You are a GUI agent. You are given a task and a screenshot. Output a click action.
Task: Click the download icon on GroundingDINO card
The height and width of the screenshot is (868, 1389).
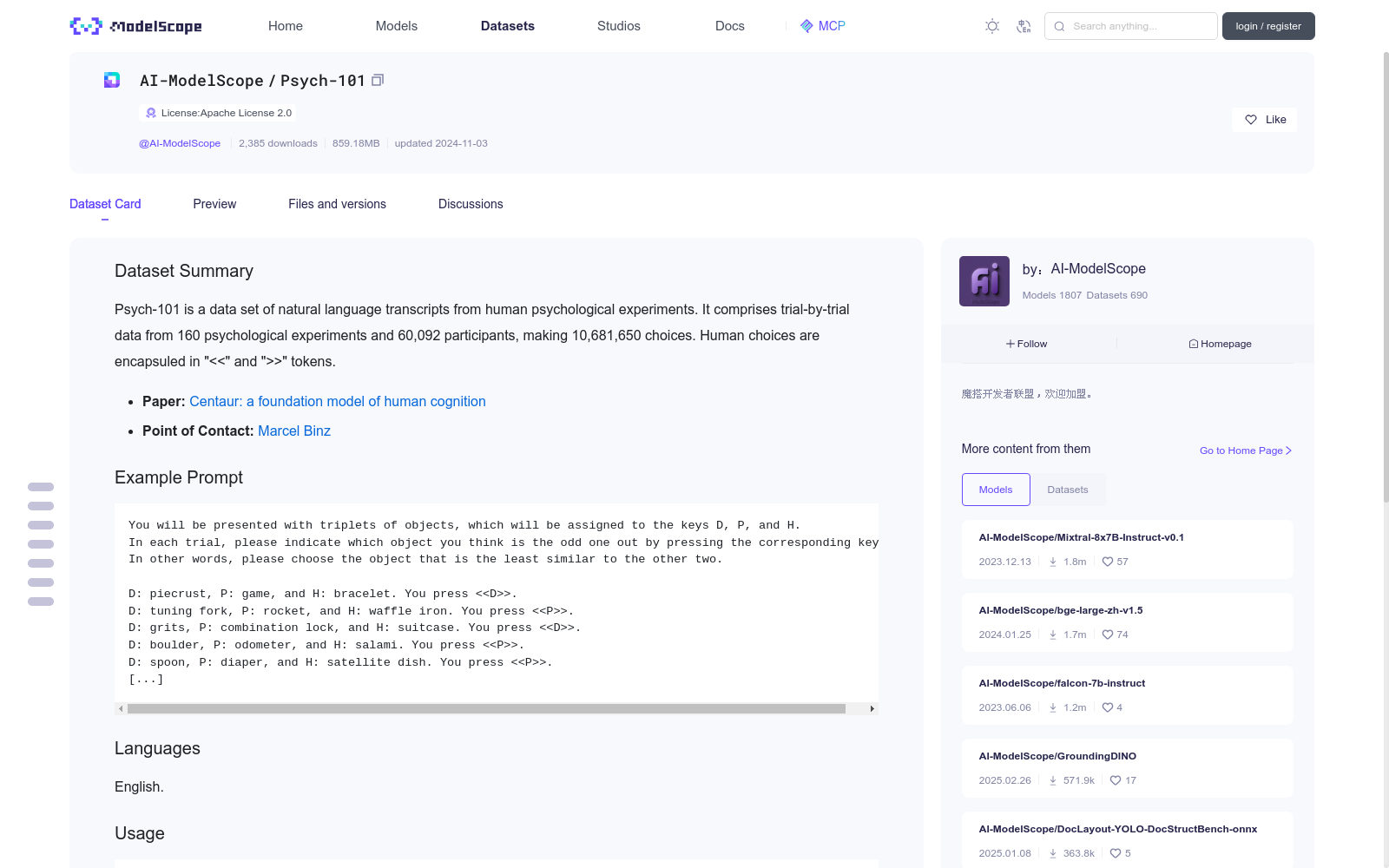[1053, 780]
